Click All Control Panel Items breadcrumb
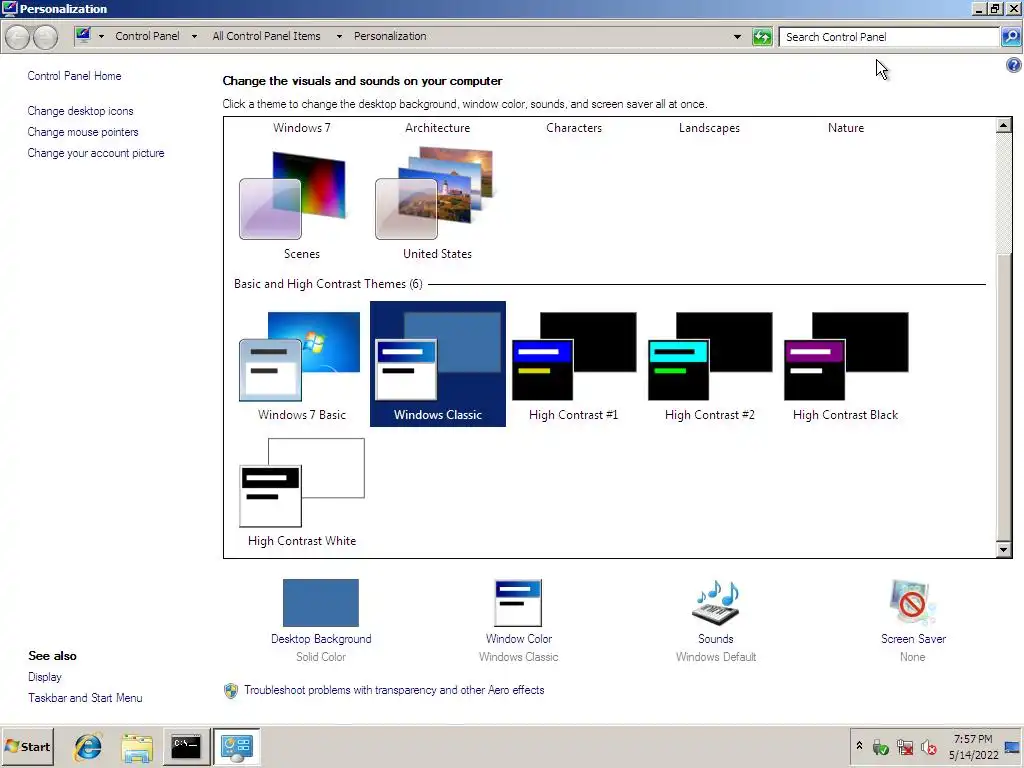Screen dimensions: 1024x768 click(x=266, y=36)
